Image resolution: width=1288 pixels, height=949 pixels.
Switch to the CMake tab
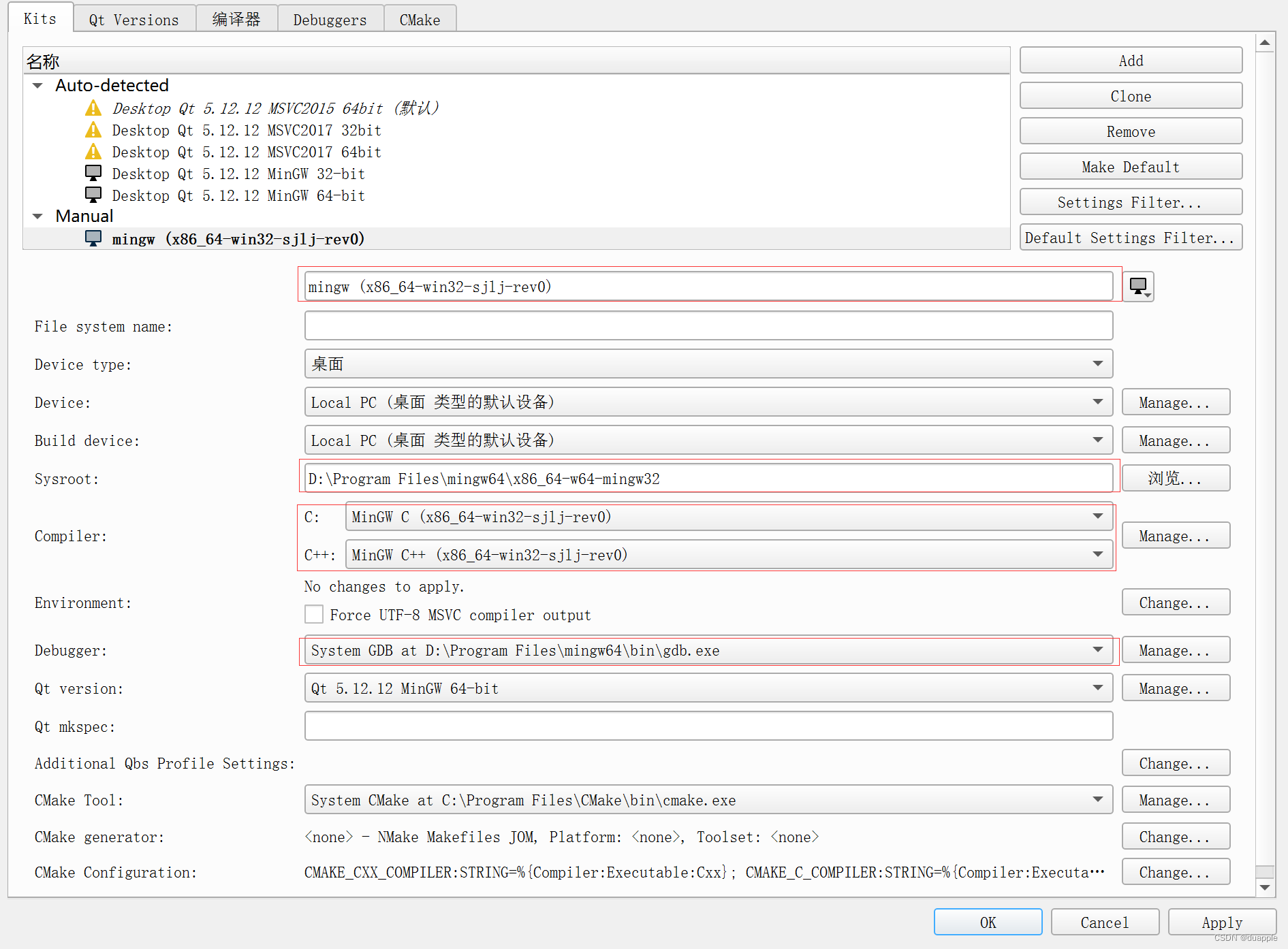(x=420, y=20)
